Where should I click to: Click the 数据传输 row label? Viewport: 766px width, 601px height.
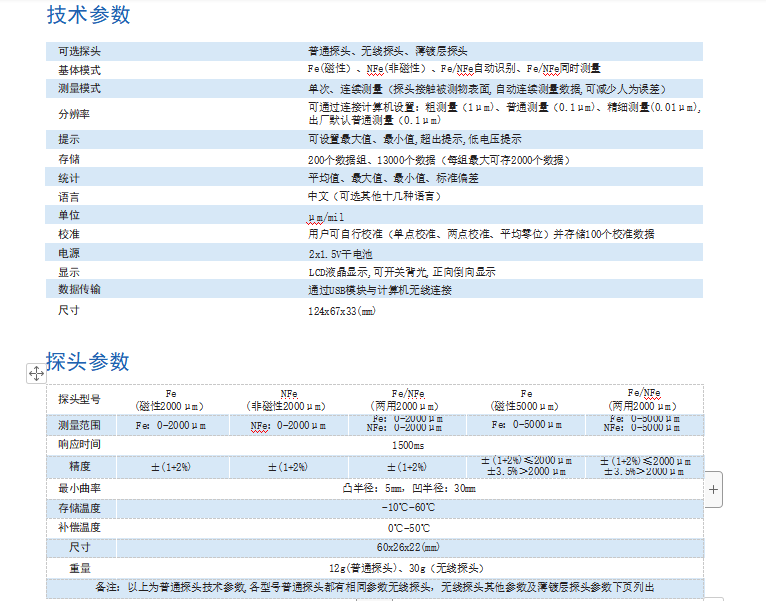click(79, 289)
